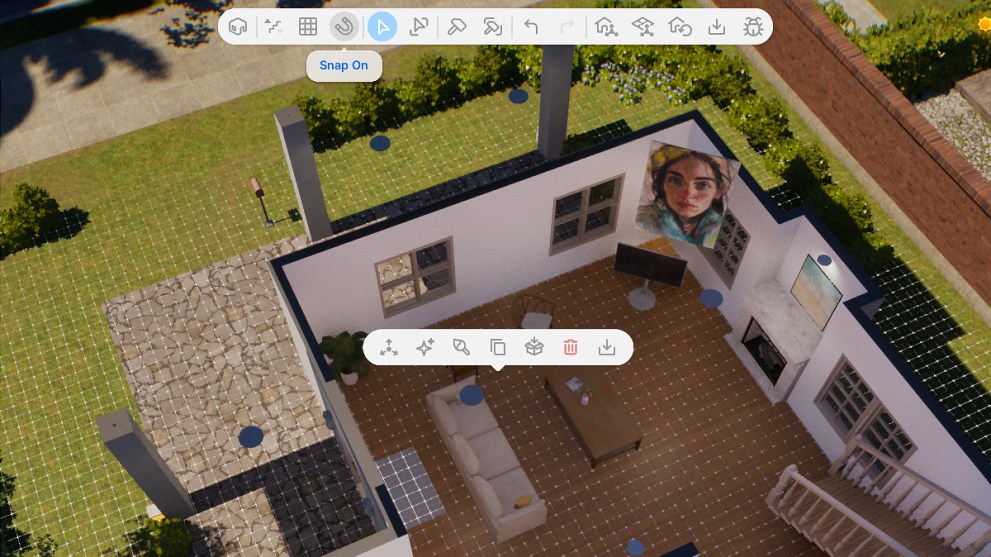The image size is (991, 557).
Task: Click the sparkle AI generate icon
Action: click(425, 347)
